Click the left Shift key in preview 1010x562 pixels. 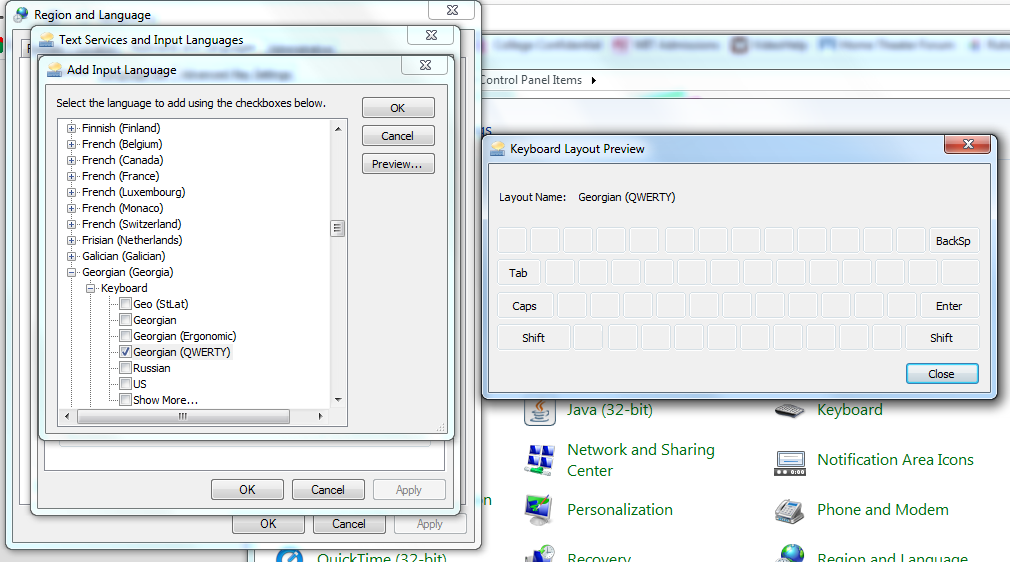click(x=533, y=338)
